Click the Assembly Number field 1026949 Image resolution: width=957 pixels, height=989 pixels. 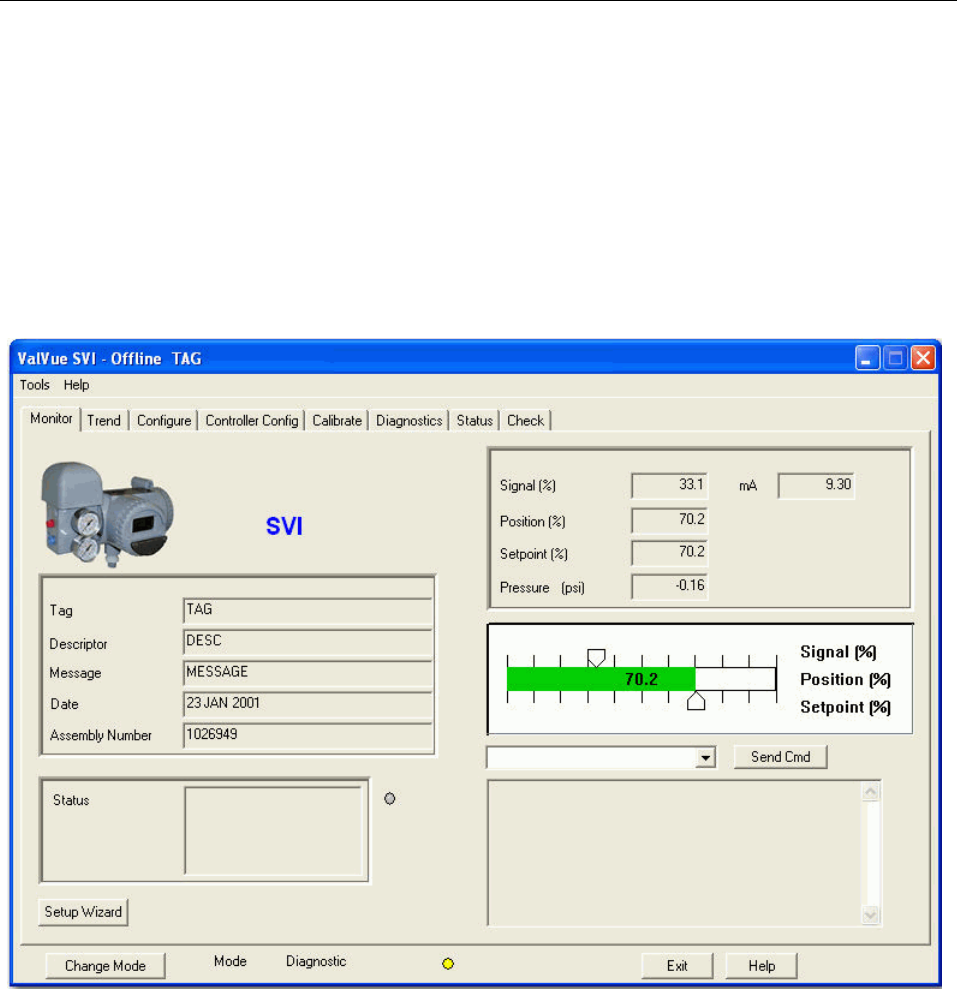308,735
